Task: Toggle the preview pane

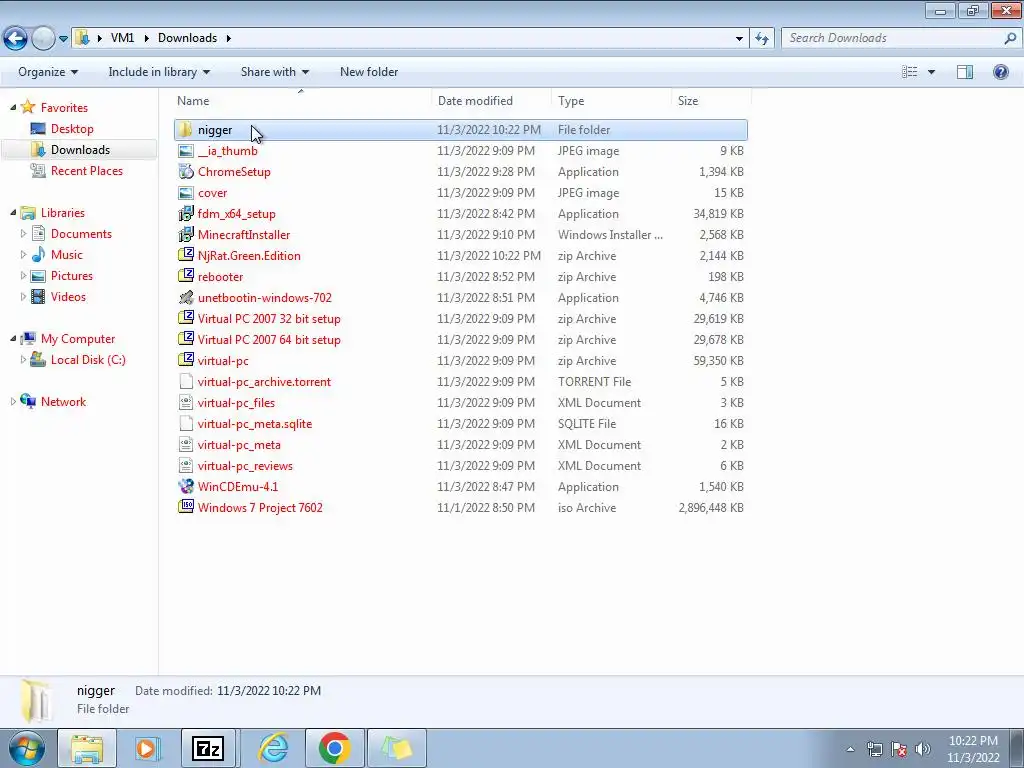Action: point(965,72)
